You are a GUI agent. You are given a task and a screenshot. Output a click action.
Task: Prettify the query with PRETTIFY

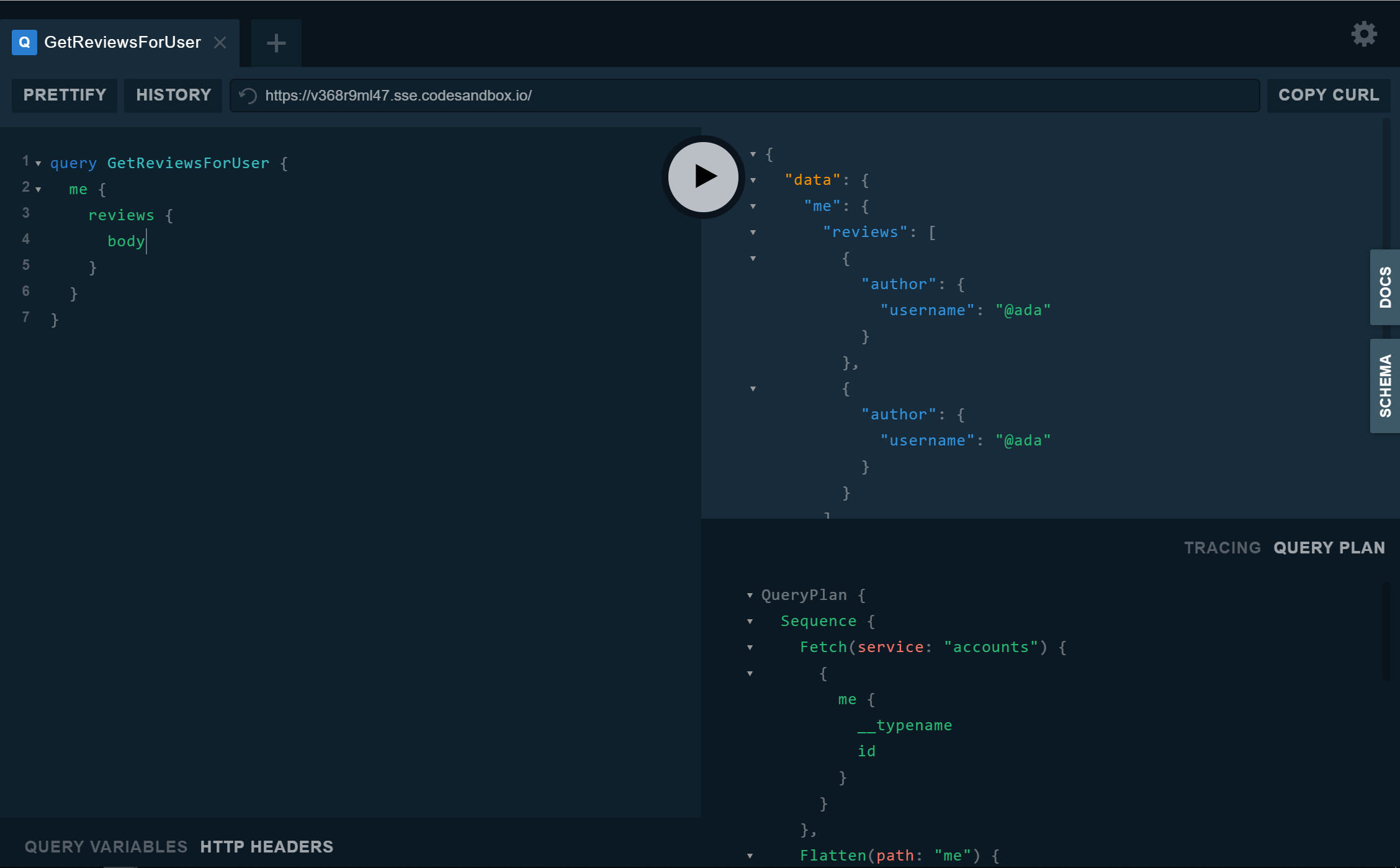click(x=64, y=95)
